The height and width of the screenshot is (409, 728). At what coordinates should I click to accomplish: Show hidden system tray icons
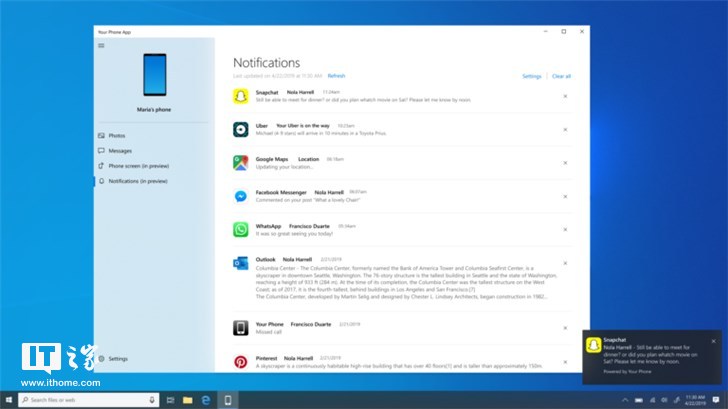(x=625, y=400)
